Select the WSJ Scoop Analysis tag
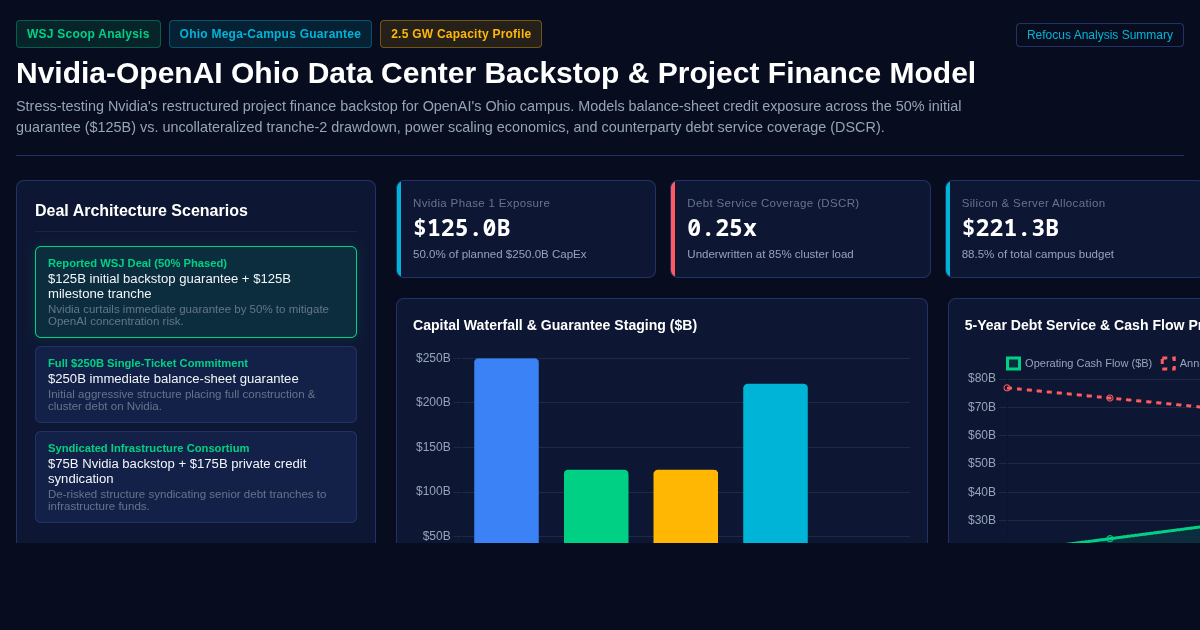 click(x=88, y=34)
